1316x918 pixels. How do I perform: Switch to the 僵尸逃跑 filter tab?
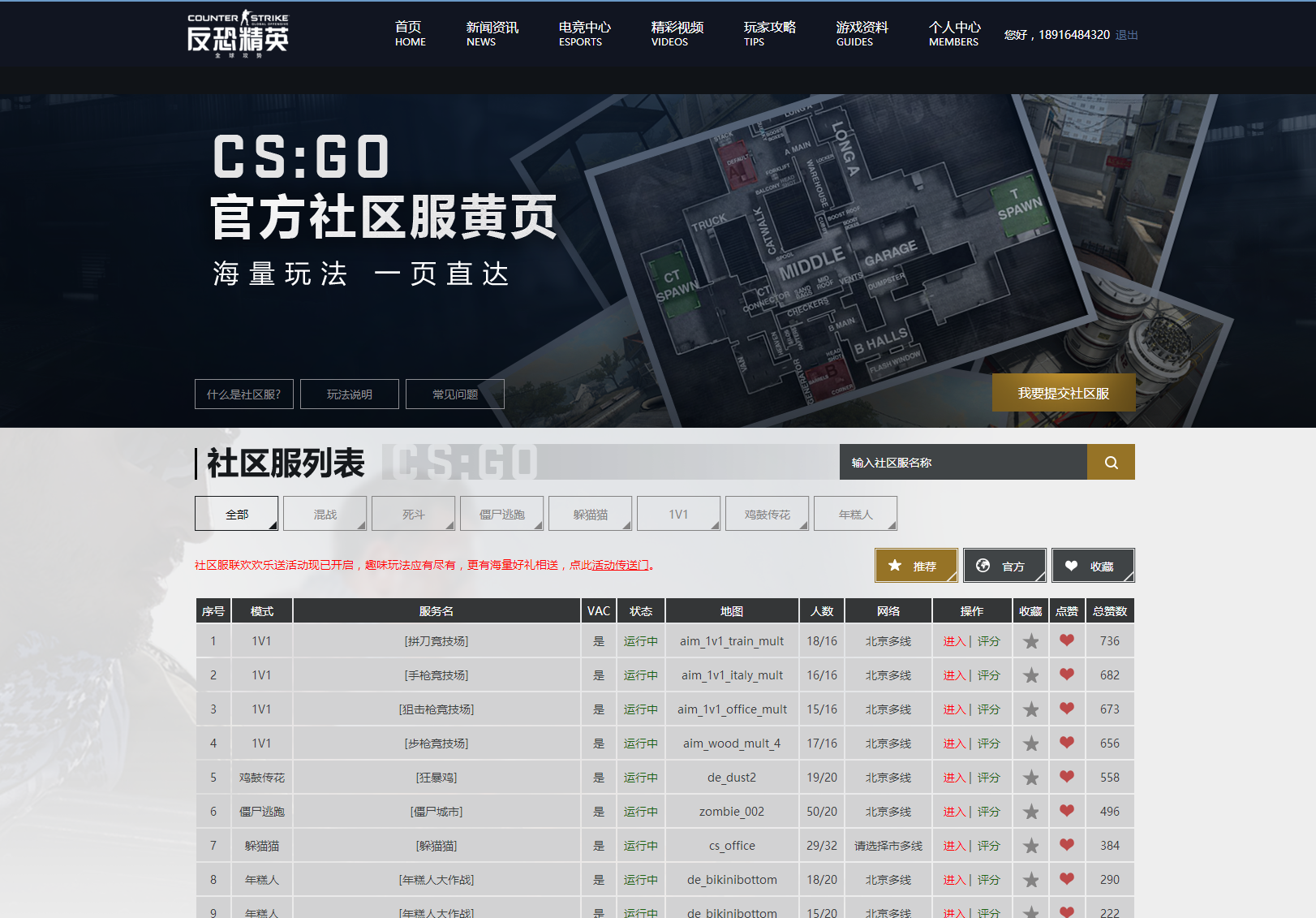click(501, 513)
